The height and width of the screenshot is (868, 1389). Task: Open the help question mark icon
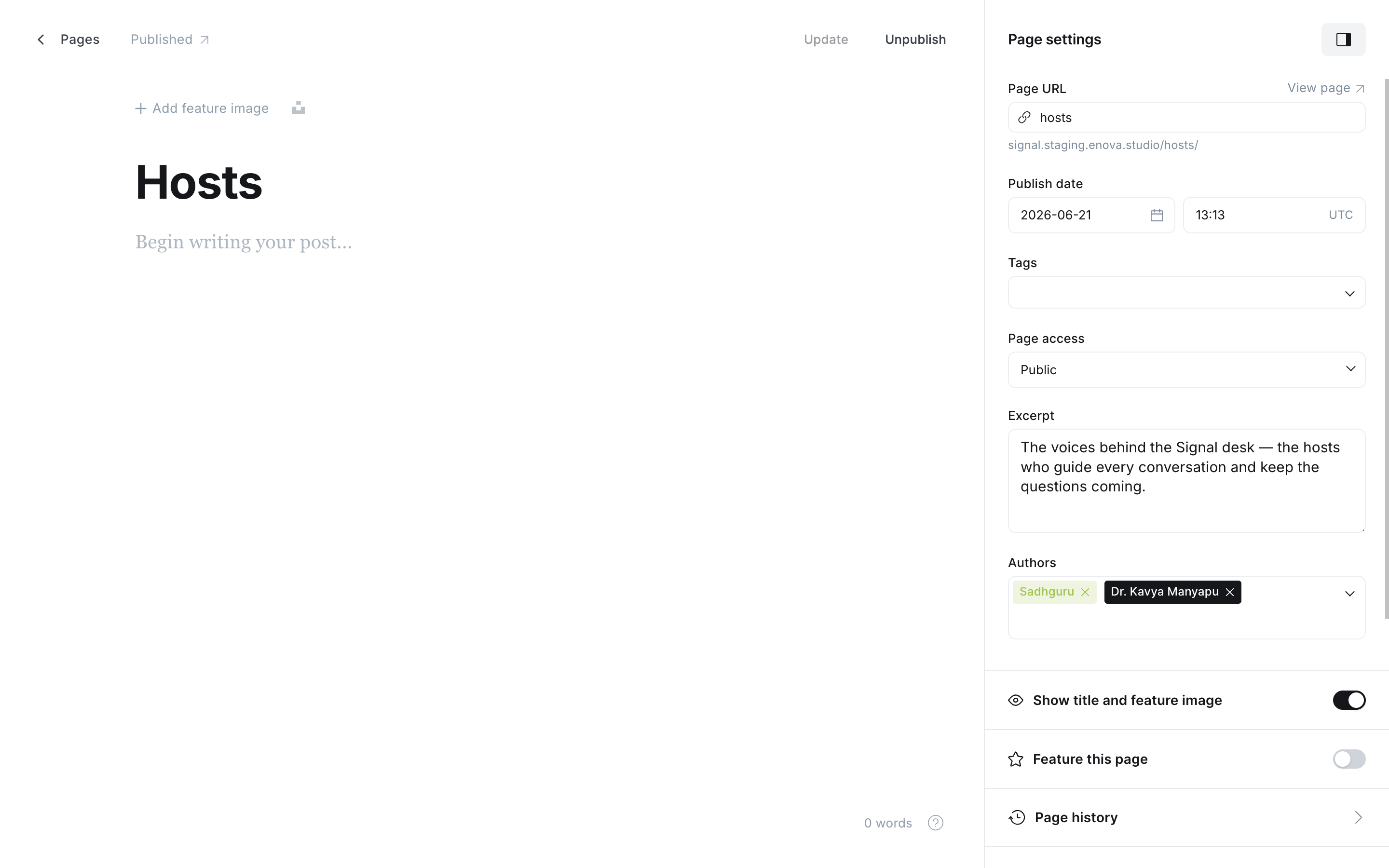click(936, 823)
